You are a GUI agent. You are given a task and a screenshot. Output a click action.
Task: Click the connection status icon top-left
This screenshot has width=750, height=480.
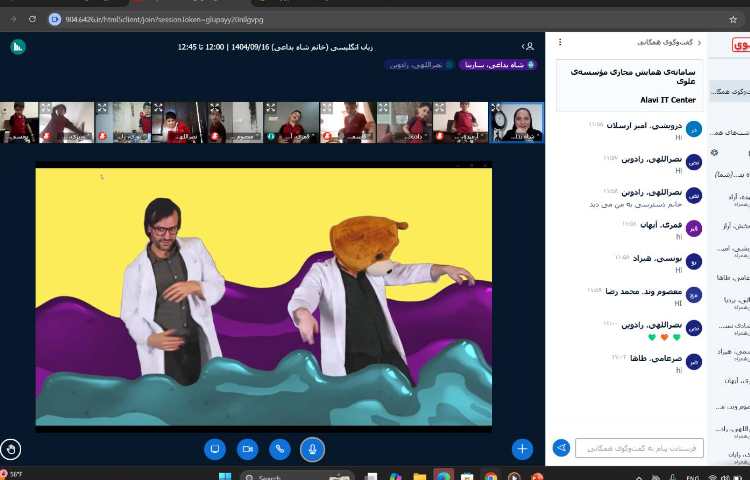click(17, 46)
